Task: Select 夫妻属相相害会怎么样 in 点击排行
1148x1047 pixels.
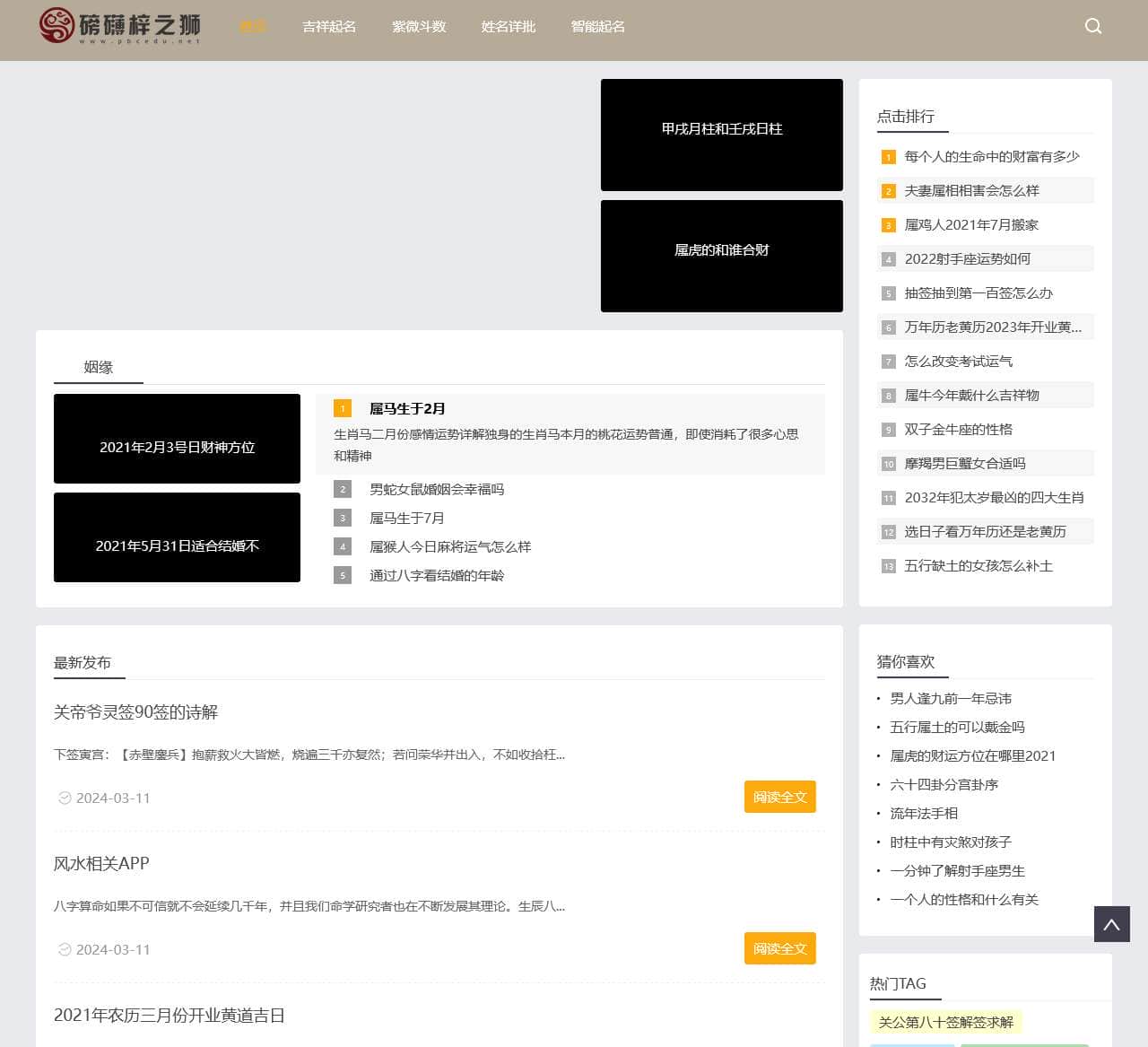Action: (x=972, y=190)
